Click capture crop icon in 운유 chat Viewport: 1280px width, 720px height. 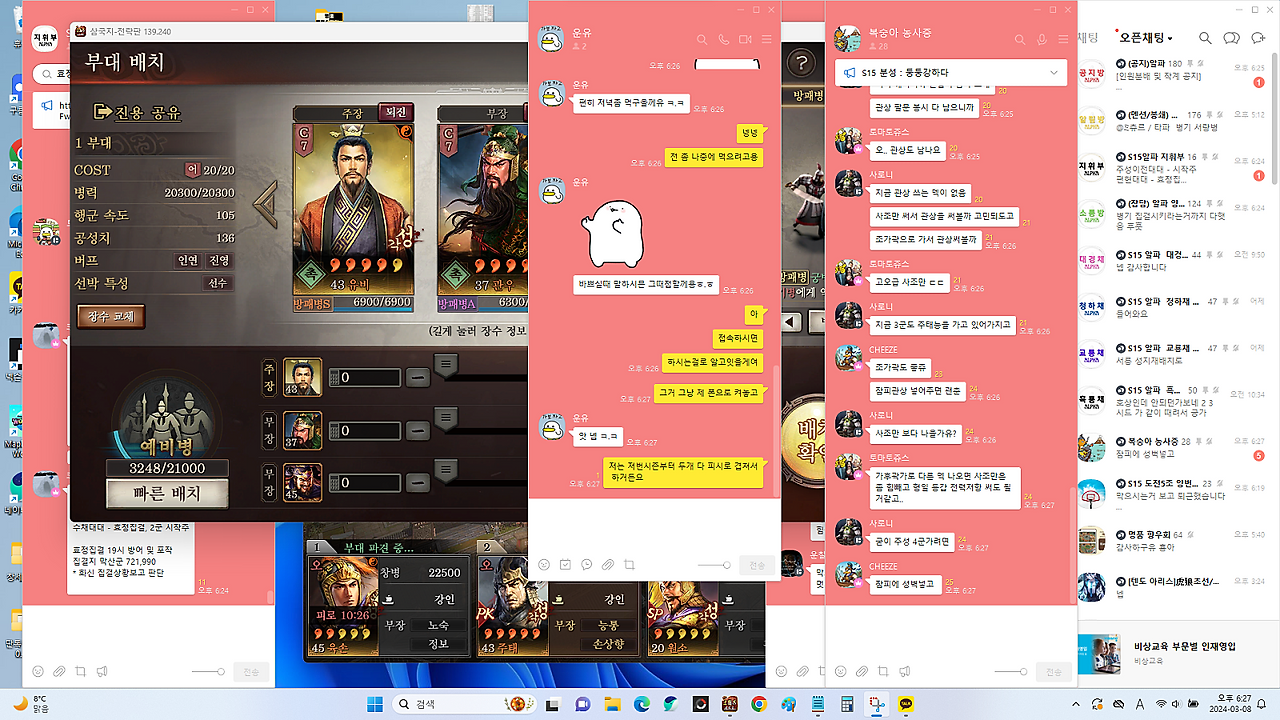(x=629, y=565)
